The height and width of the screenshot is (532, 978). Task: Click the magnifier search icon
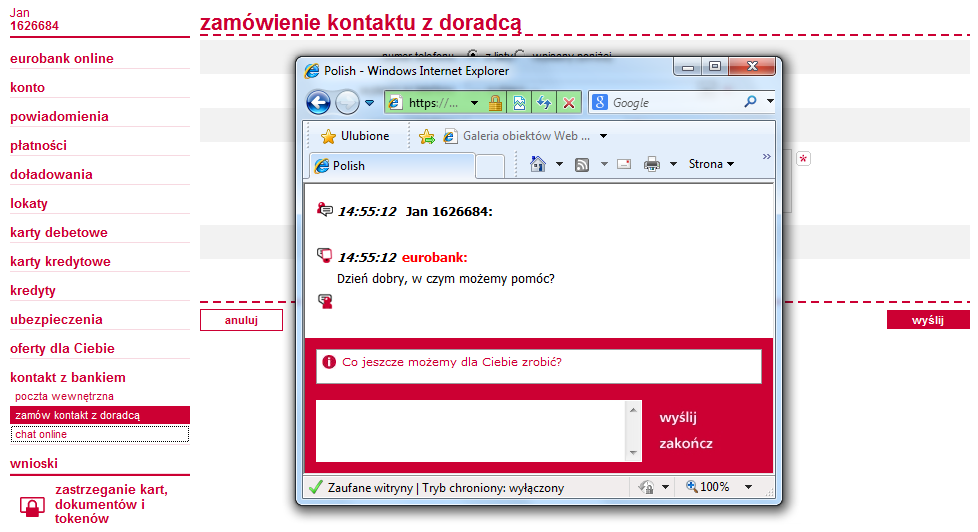tap(750, 101)
